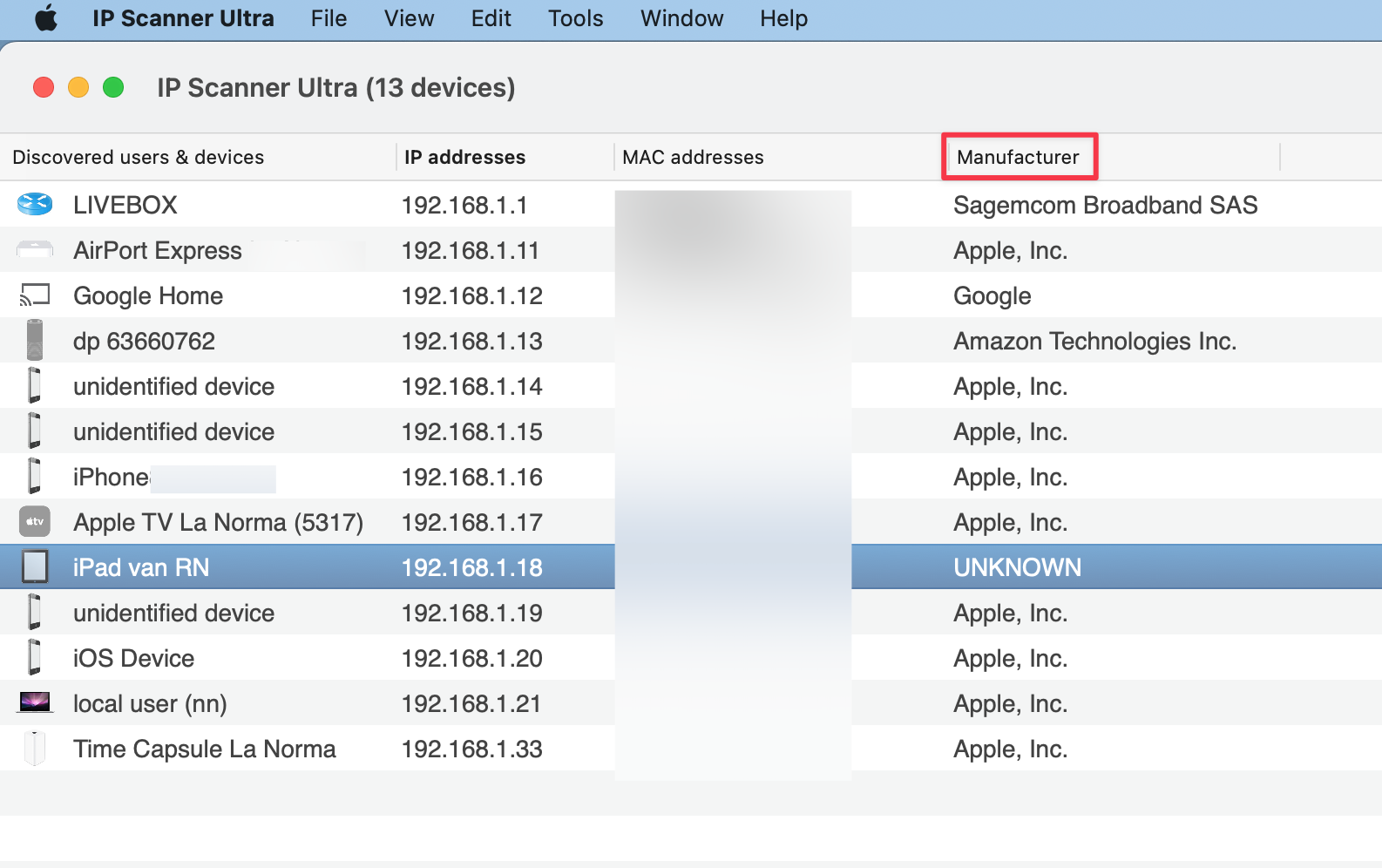Screen dimensions: 1382x868
Task: Click the iPhone row phone icon
Action: click(35, 477)
